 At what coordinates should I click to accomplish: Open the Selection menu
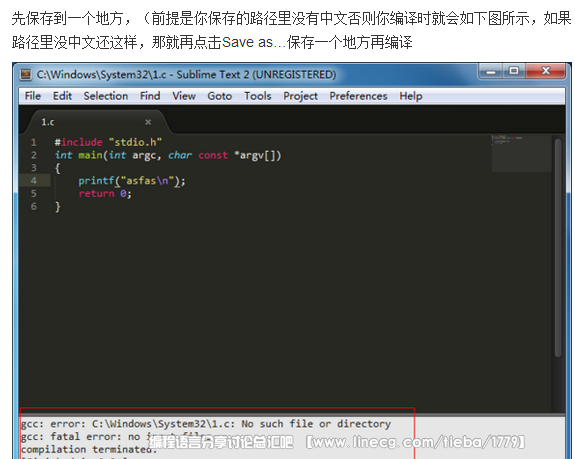point(106,96)
